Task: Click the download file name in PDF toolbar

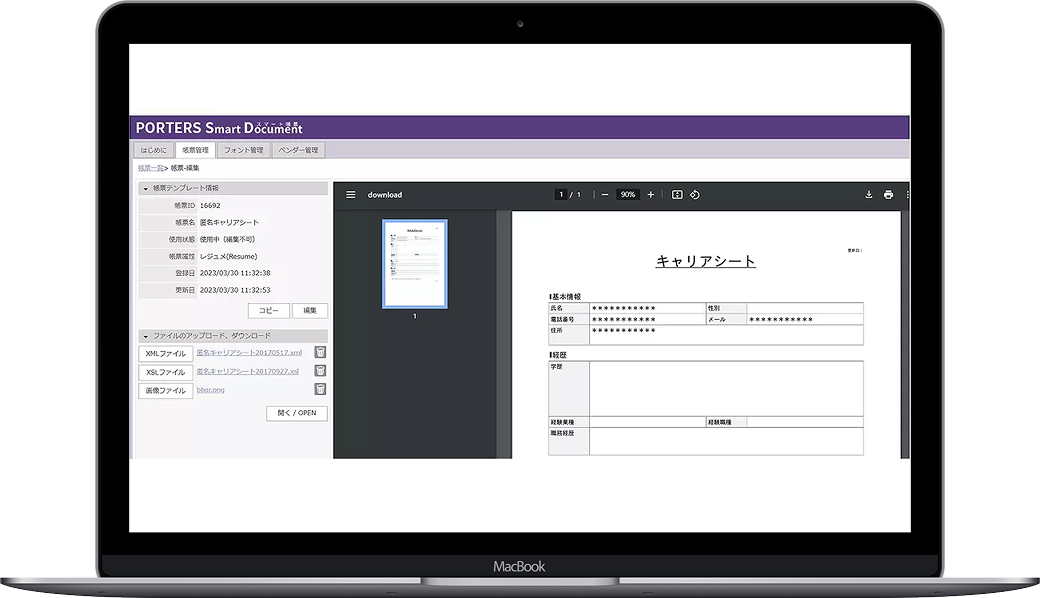Action: pyautogui.click(x=385, y=195)
